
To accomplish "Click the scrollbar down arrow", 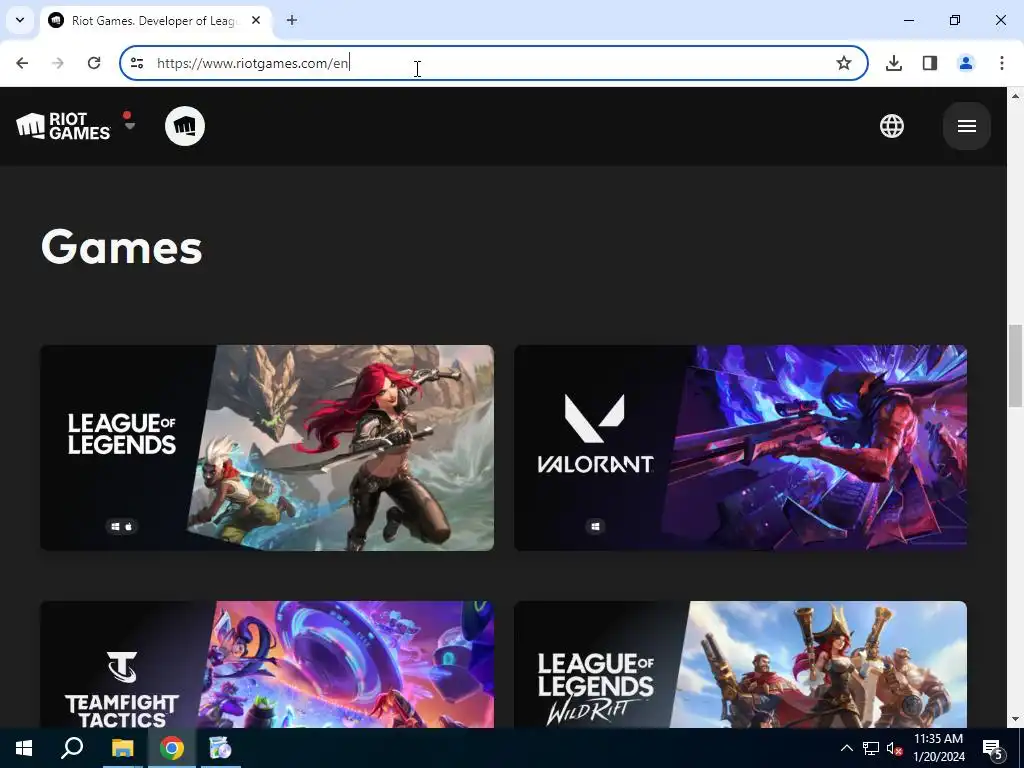I will [1016, 719].
